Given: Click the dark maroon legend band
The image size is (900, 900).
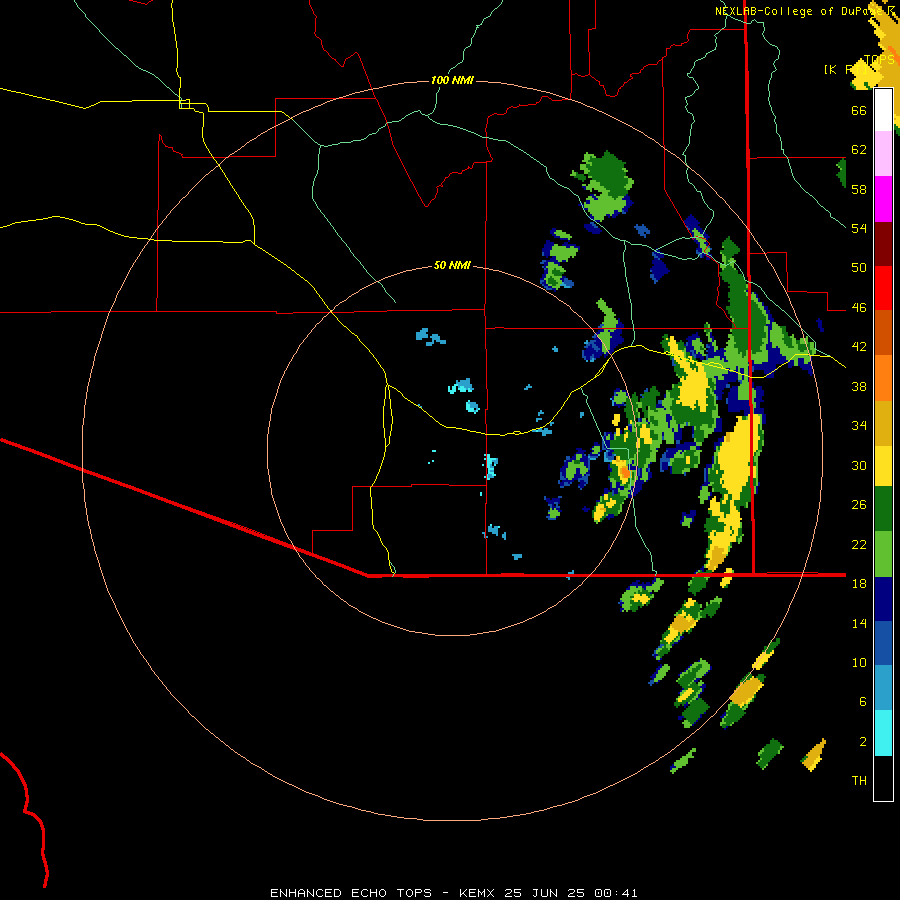Looking at the screenshot, I should pyautogui.click(x=883, y=244).
